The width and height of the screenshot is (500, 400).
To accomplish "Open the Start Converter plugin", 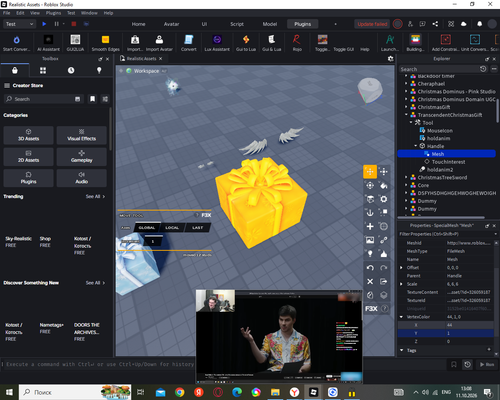I will click(x=16, y=43).
